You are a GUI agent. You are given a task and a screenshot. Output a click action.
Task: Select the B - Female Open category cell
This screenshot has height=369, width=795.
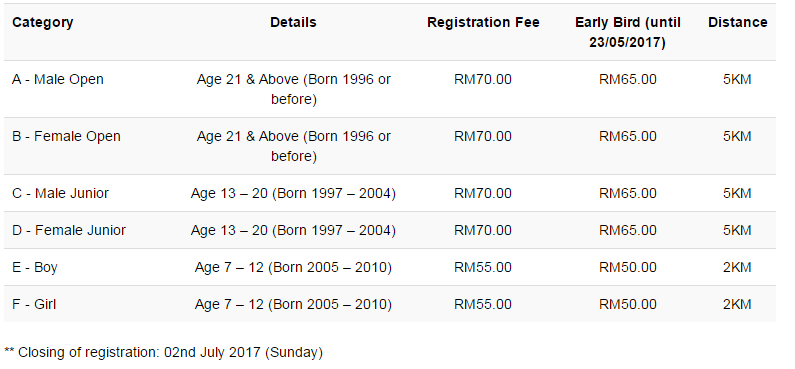66,136
